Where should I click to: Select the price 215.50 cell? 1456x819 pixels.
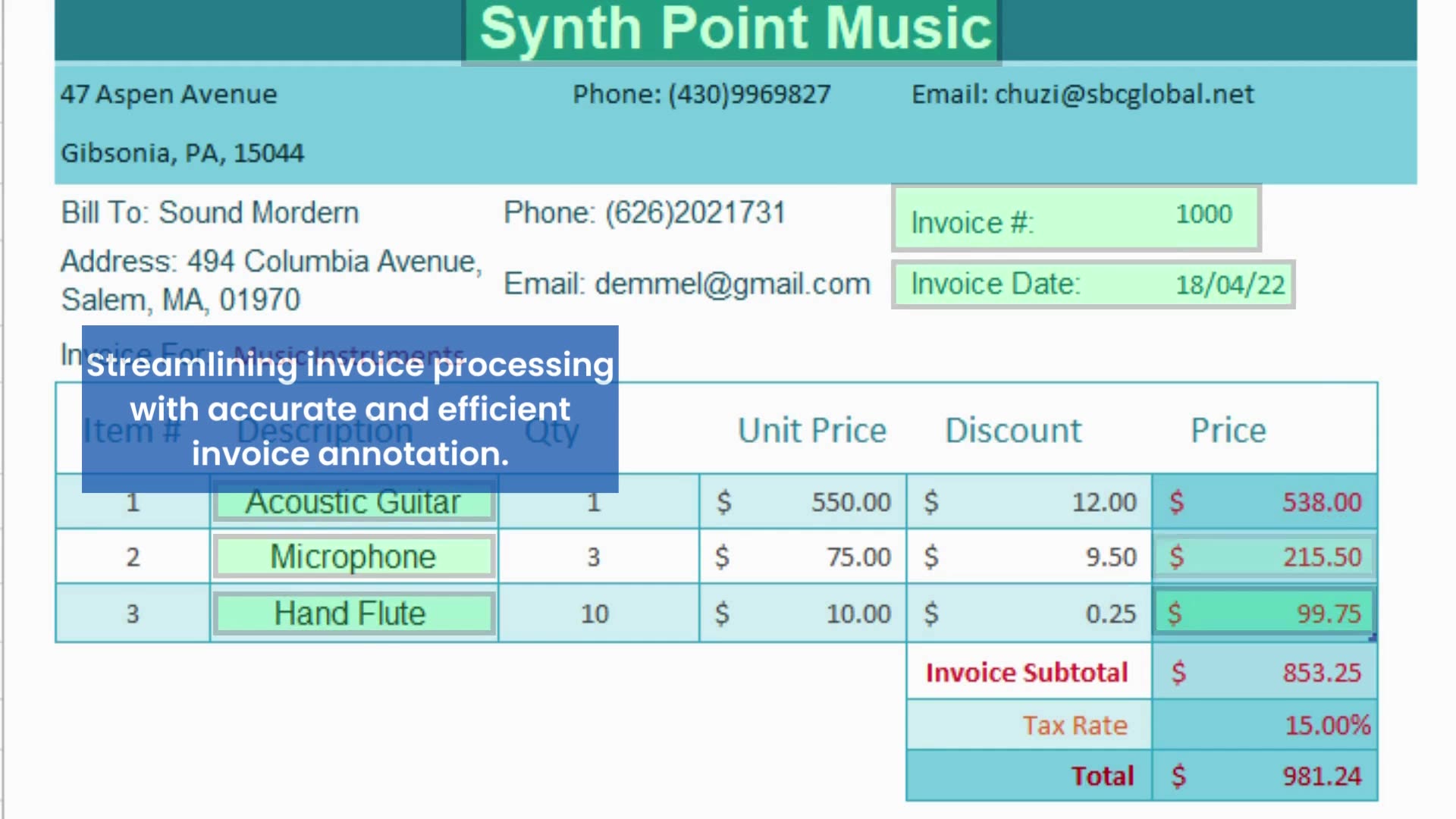1265,557
